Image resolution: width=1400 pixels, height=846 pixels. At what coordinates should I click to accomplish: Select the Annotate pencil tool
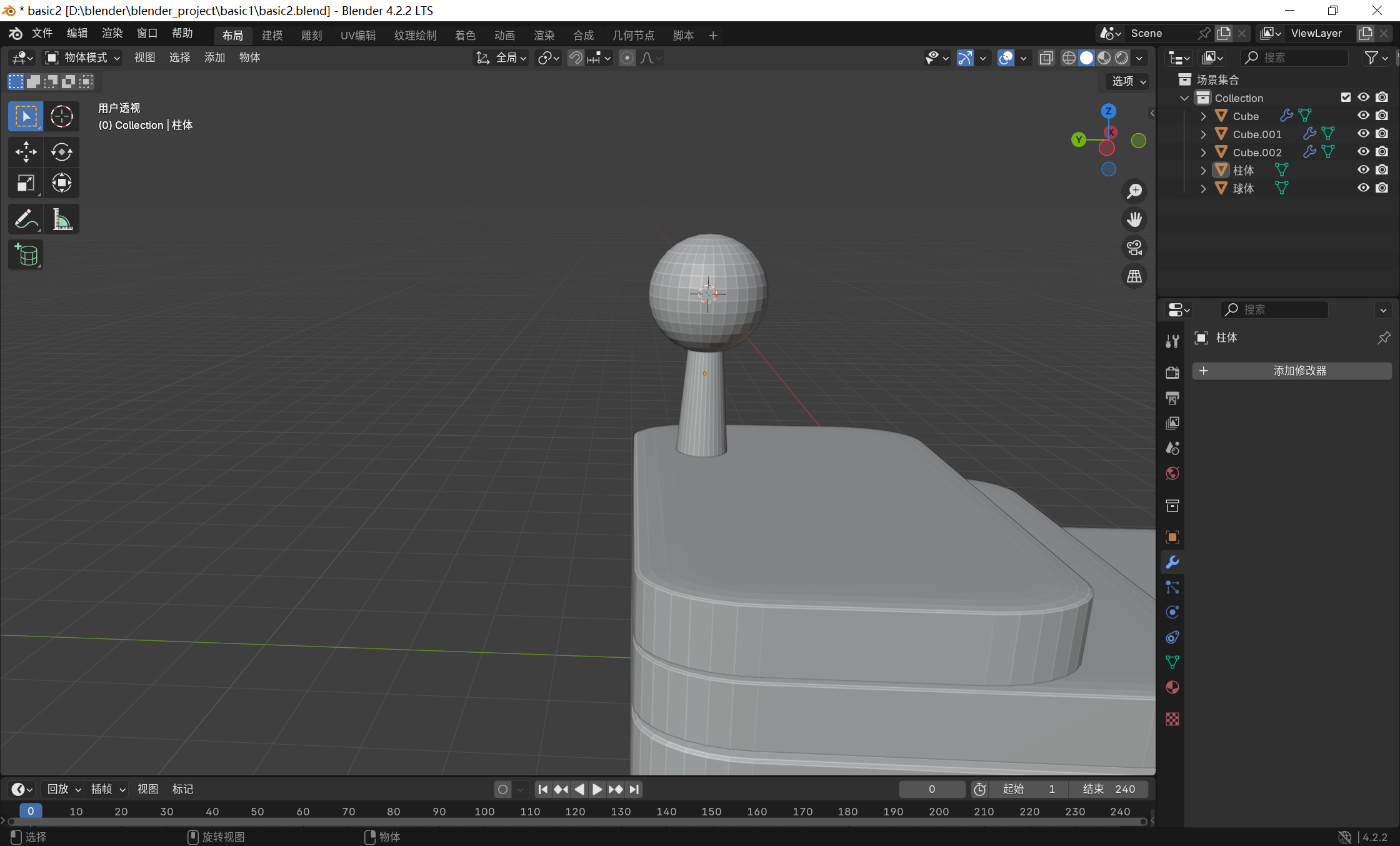pos(26,219)
